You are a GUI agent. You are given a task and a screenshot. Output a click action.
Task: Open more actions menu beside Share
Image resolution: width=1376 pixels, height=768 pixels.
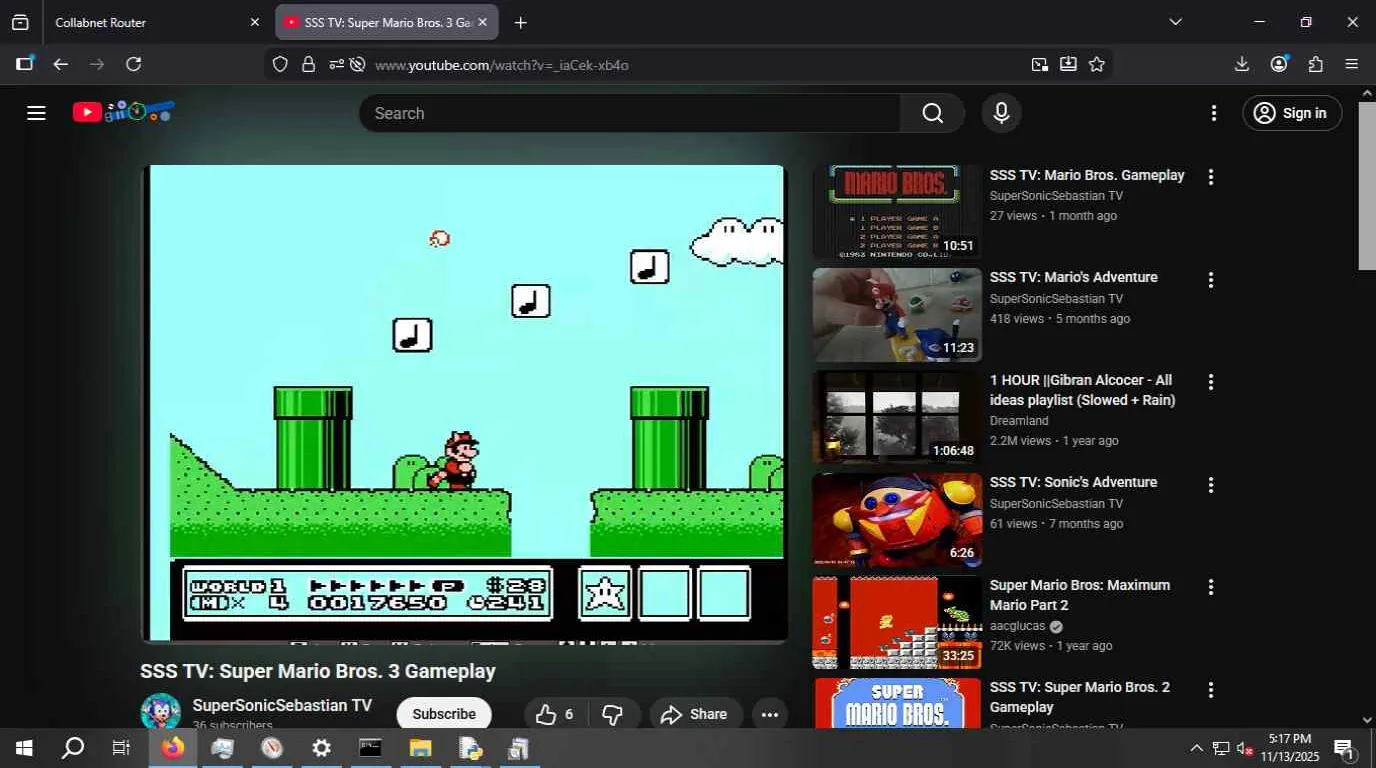[769, 714]
